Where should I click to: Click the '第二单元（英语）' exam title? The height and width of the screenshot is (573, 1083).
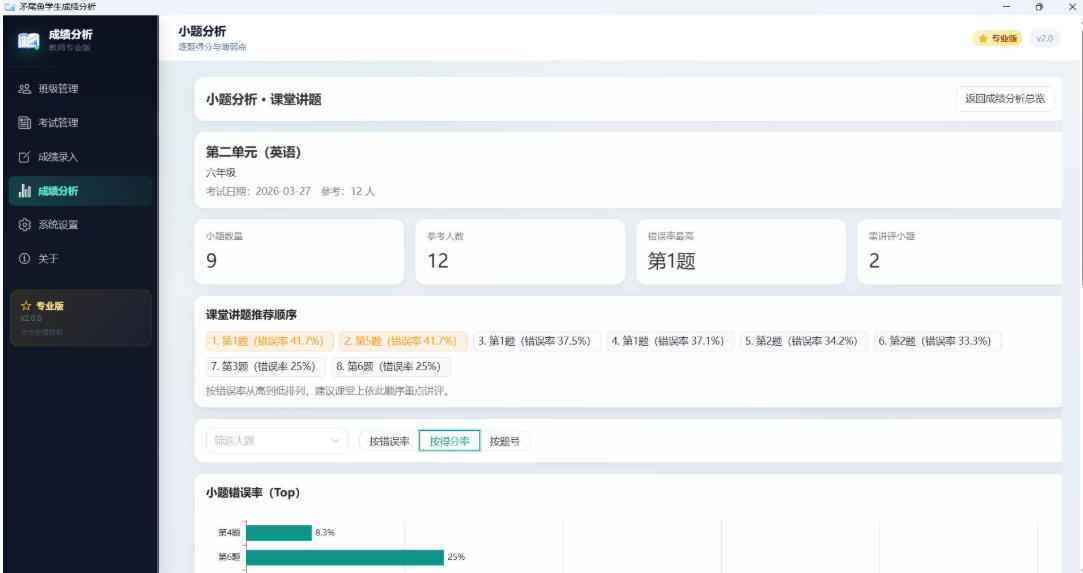[x=253, y=153]
